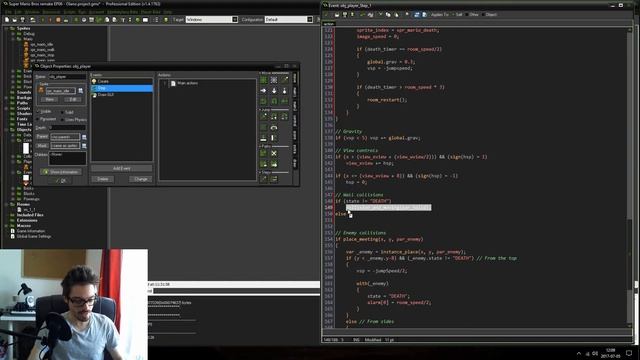Click the code editor horizontal scrollbar
The width and height of the screenshot is (640, 360).
[x=478, y=332]
